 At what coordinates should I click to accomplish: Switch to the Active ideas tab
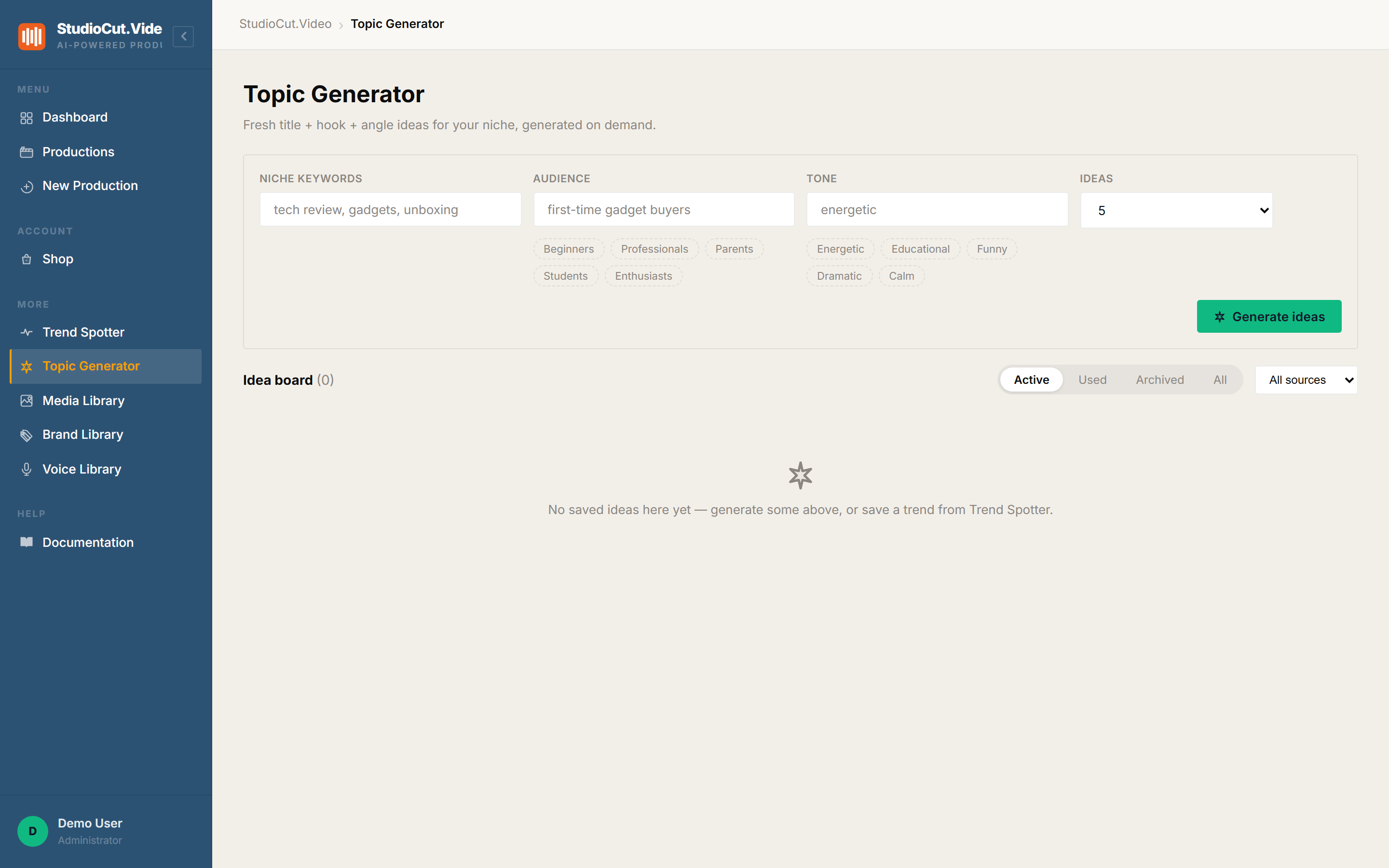click(1032, 380)
